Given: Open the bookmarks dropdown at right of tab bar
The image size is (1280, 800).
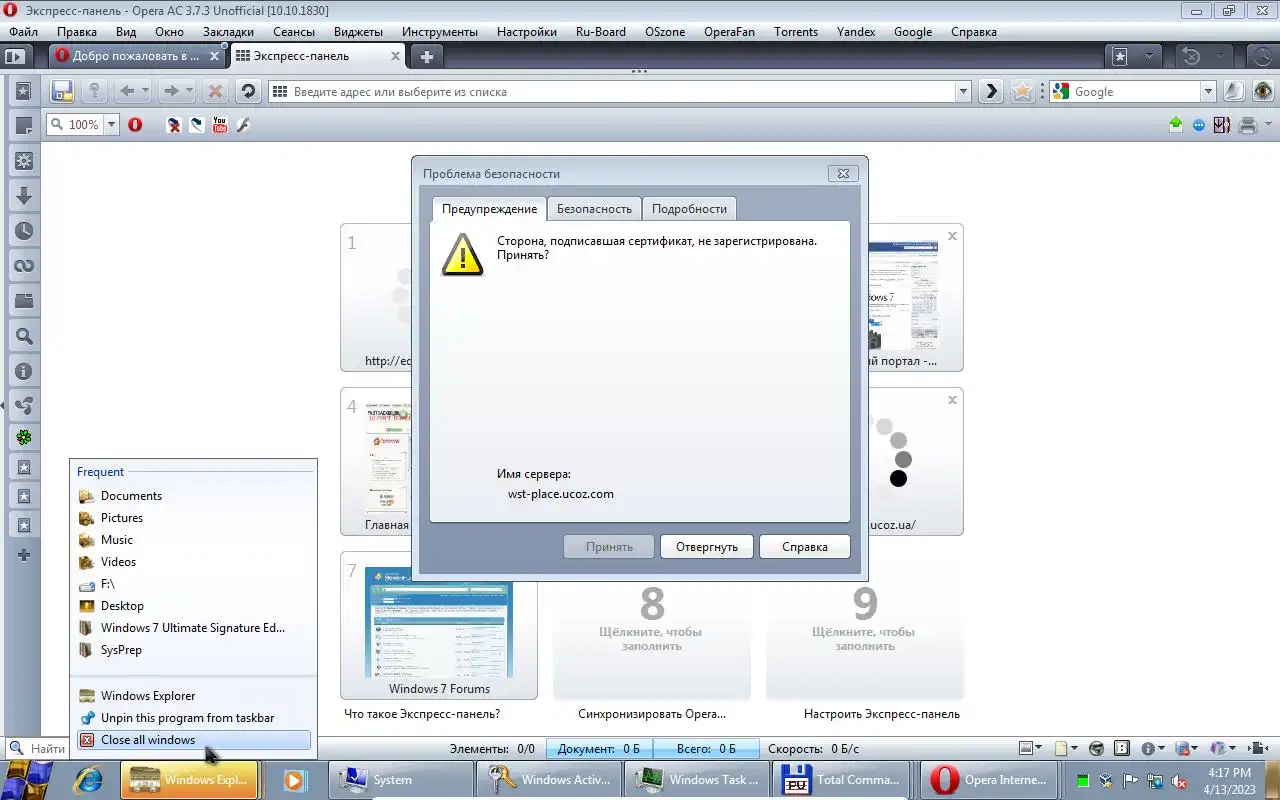Looking at the screenshot, I should (x=1148, y=57).
